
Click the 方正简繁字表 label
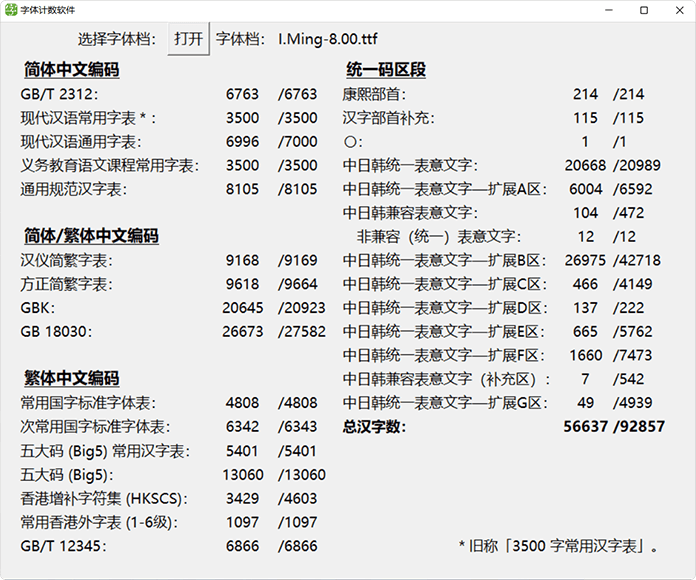(67, 284)
